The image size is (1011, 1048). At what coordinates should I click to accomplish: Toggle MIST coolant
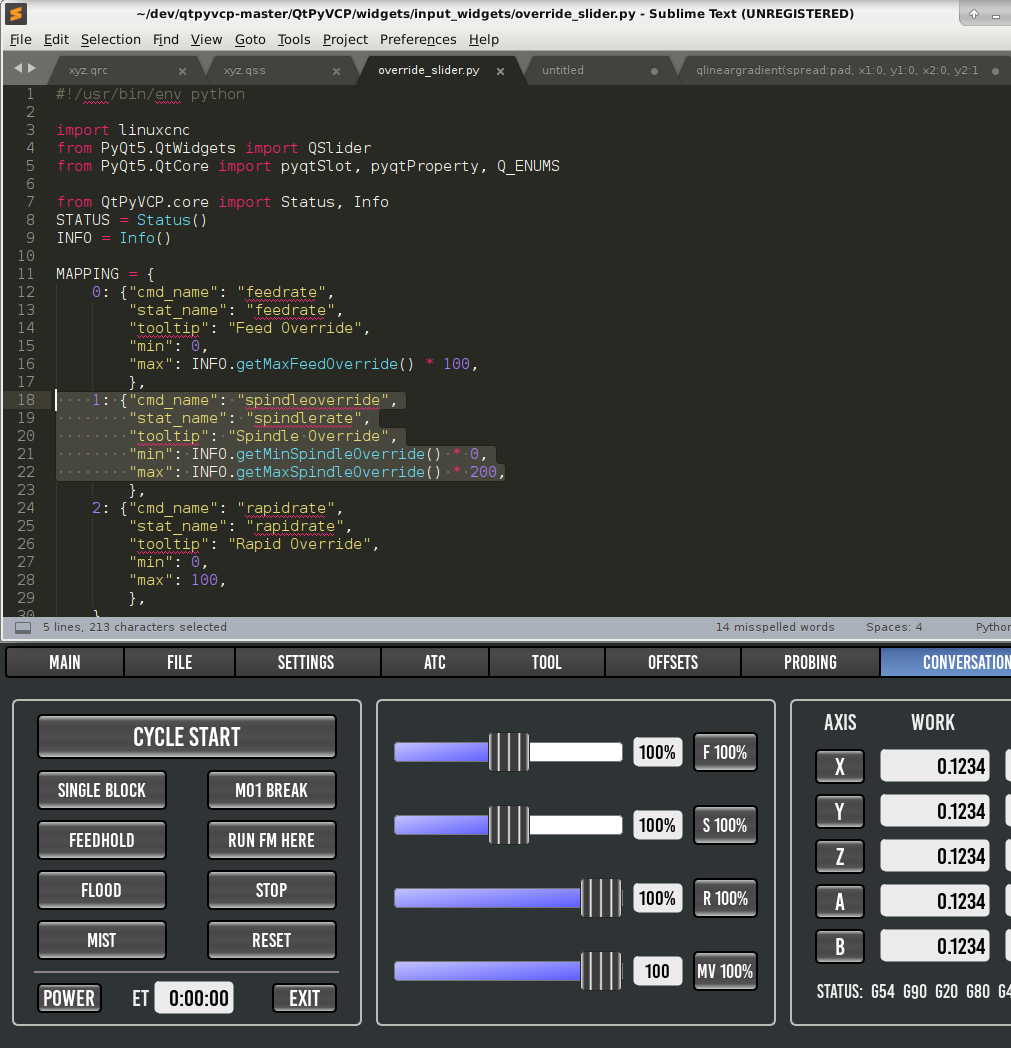click(102, 940)
